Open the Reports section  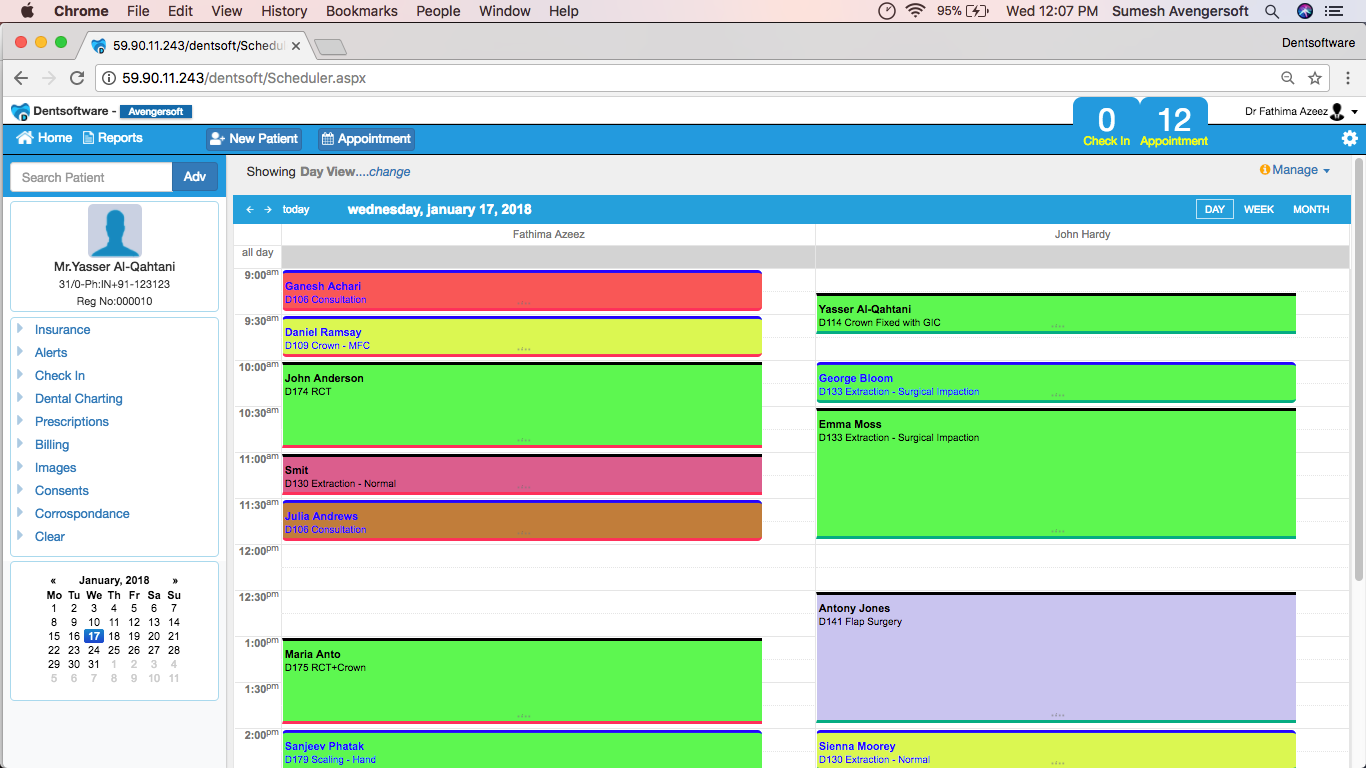point(112,137)
